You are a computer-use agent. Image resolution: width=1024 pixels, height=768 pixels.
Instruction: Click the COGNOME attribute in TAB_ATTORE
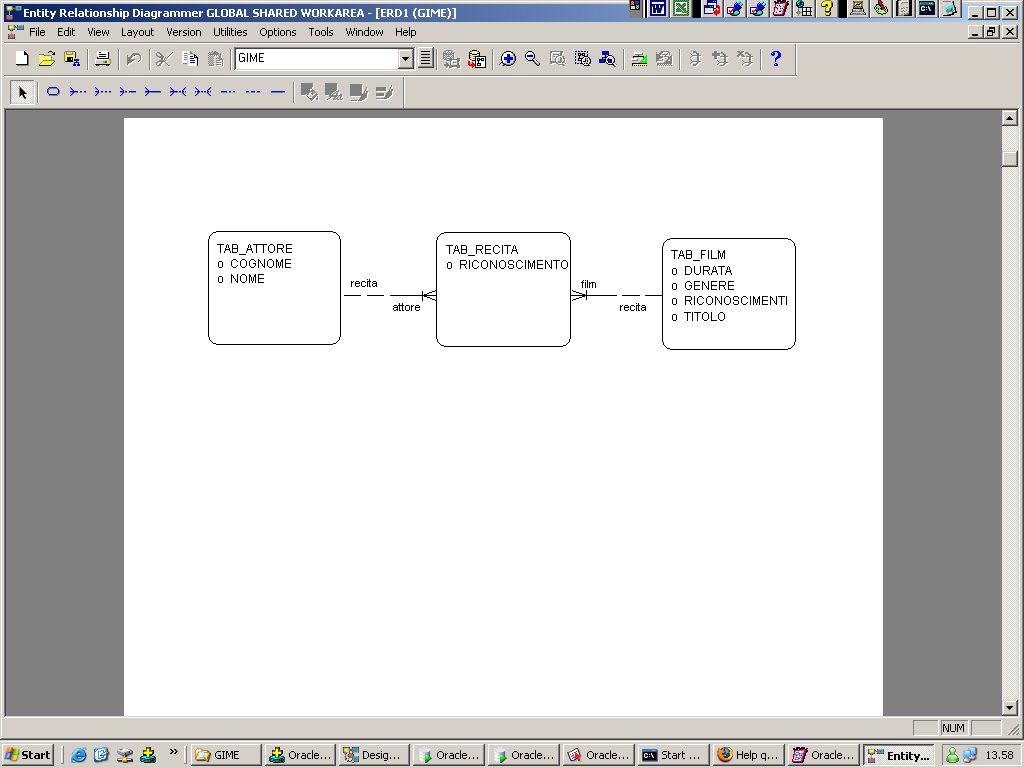coord(261,264)
